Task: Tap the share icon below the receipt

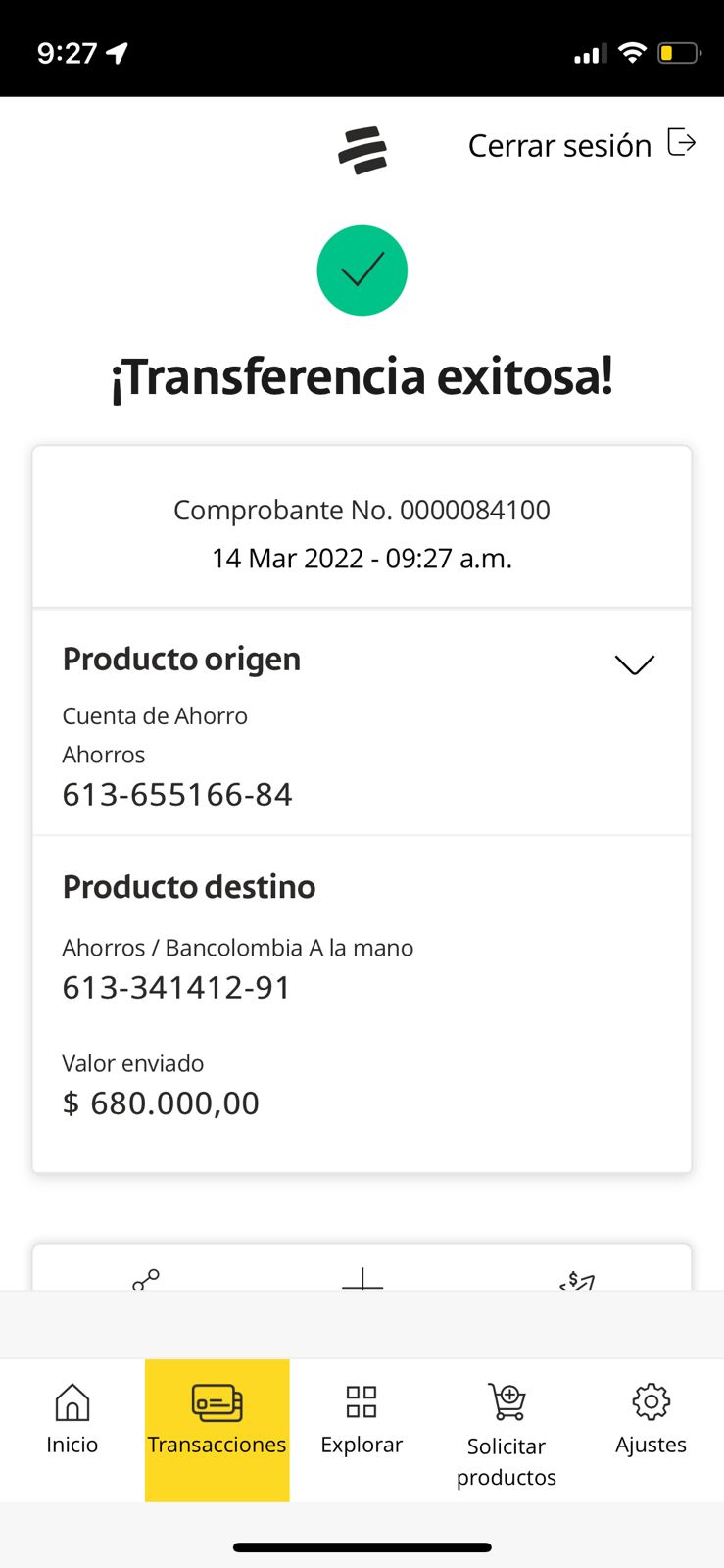Action: [146, 1279]
